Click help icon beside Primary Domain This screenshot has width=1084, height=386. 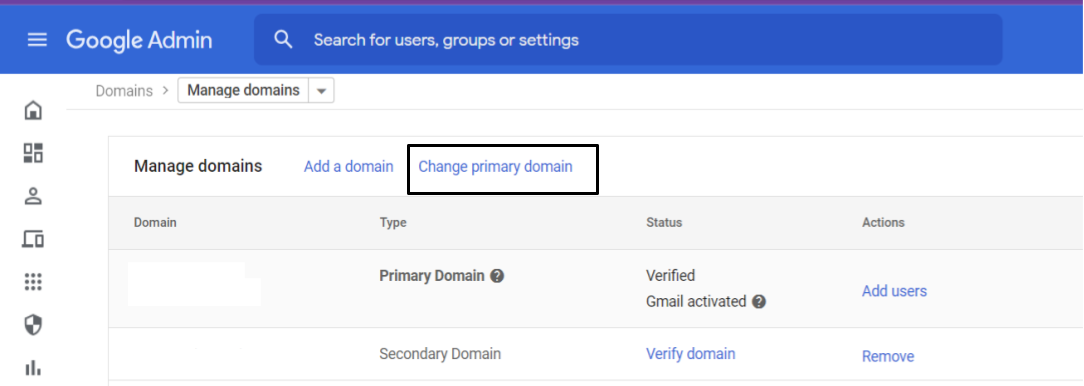pos(497,275)
